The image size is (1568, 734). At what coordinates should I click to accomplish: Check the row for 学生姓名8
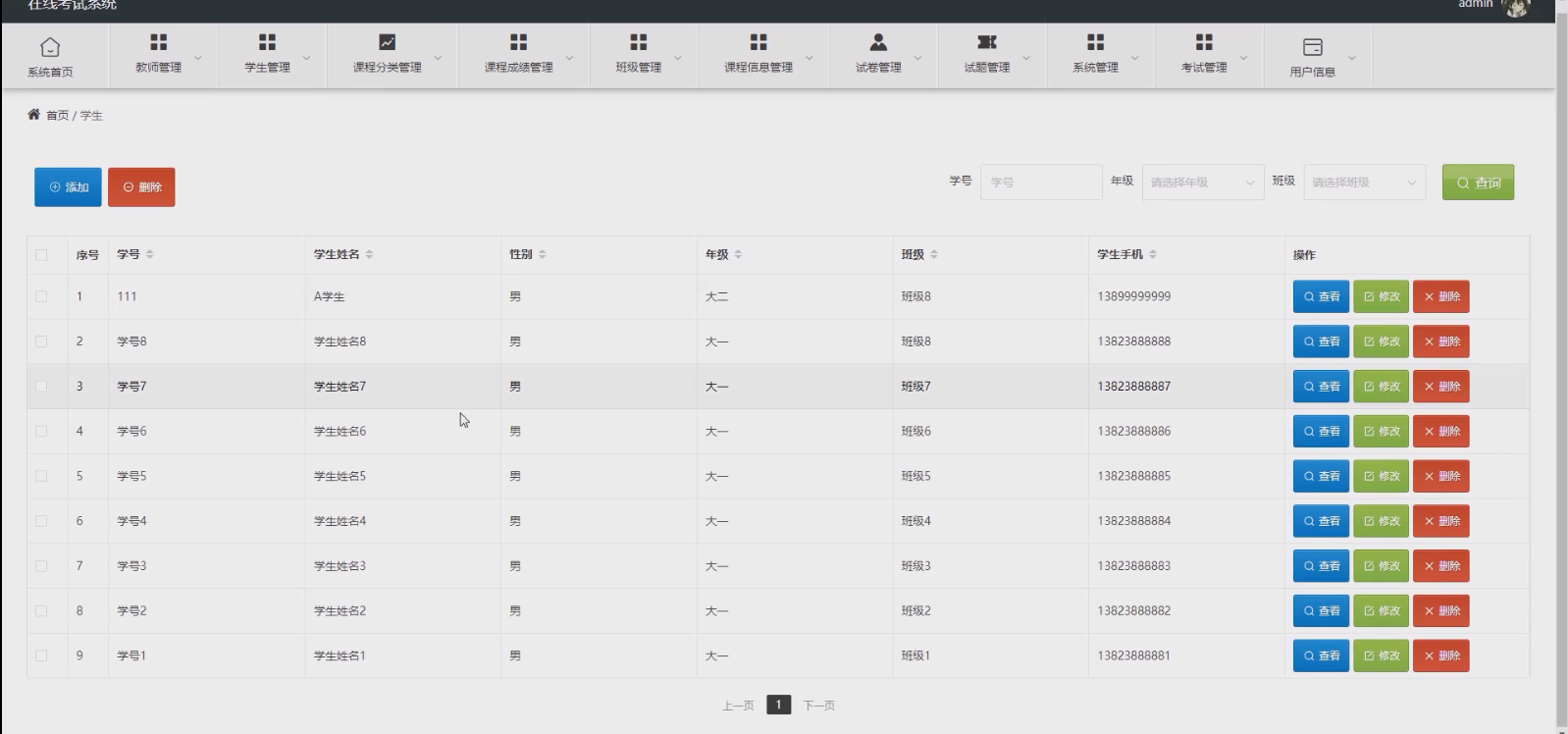41,341
